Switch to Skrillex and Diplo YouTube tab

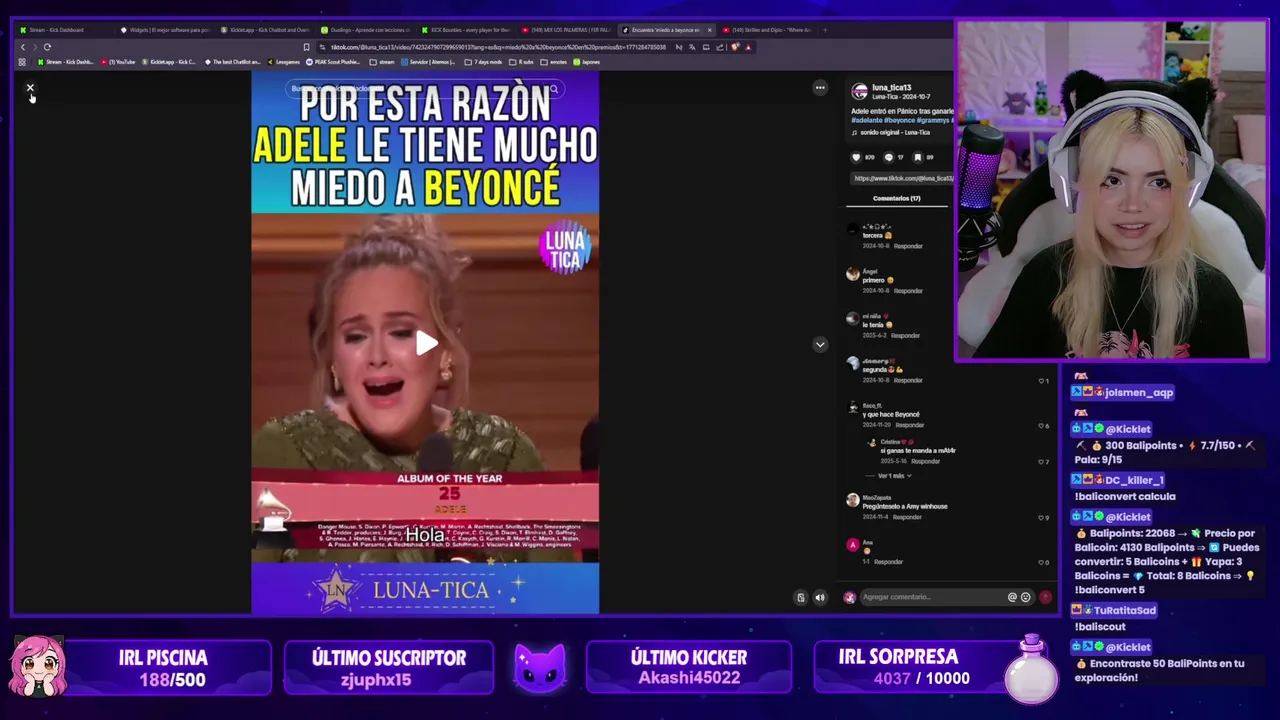(x=768, y=30)
